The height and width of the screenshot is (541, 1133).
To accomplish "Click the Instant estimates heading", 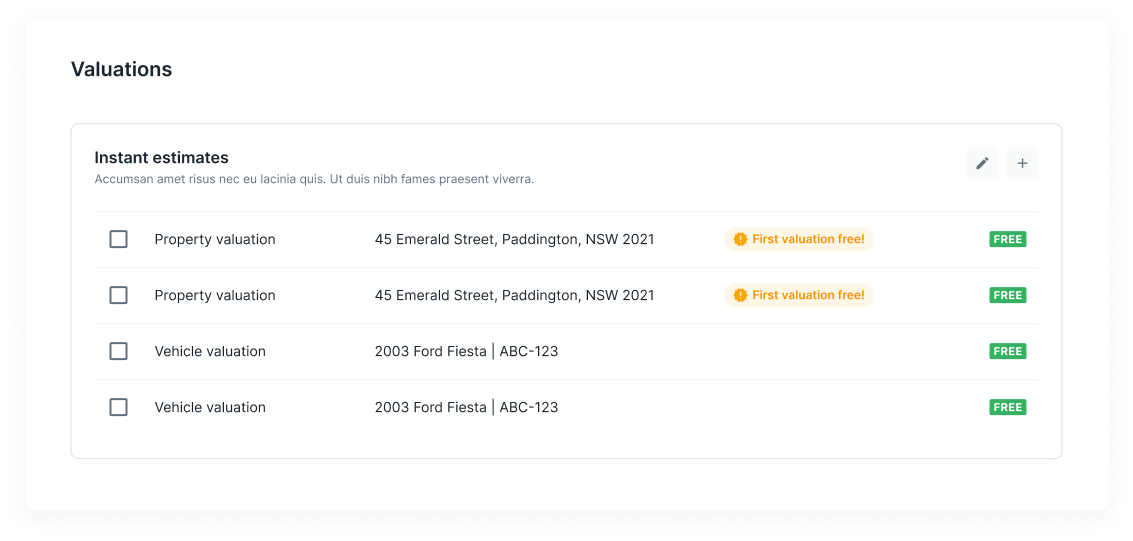I will tap(161, 157).
